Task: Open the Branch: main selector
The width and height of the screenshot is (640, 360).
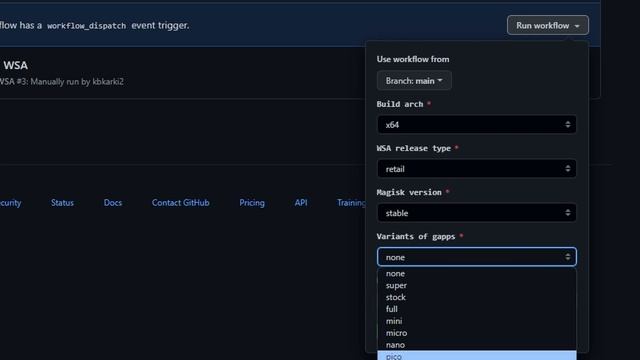Action: tap(414, 81)
